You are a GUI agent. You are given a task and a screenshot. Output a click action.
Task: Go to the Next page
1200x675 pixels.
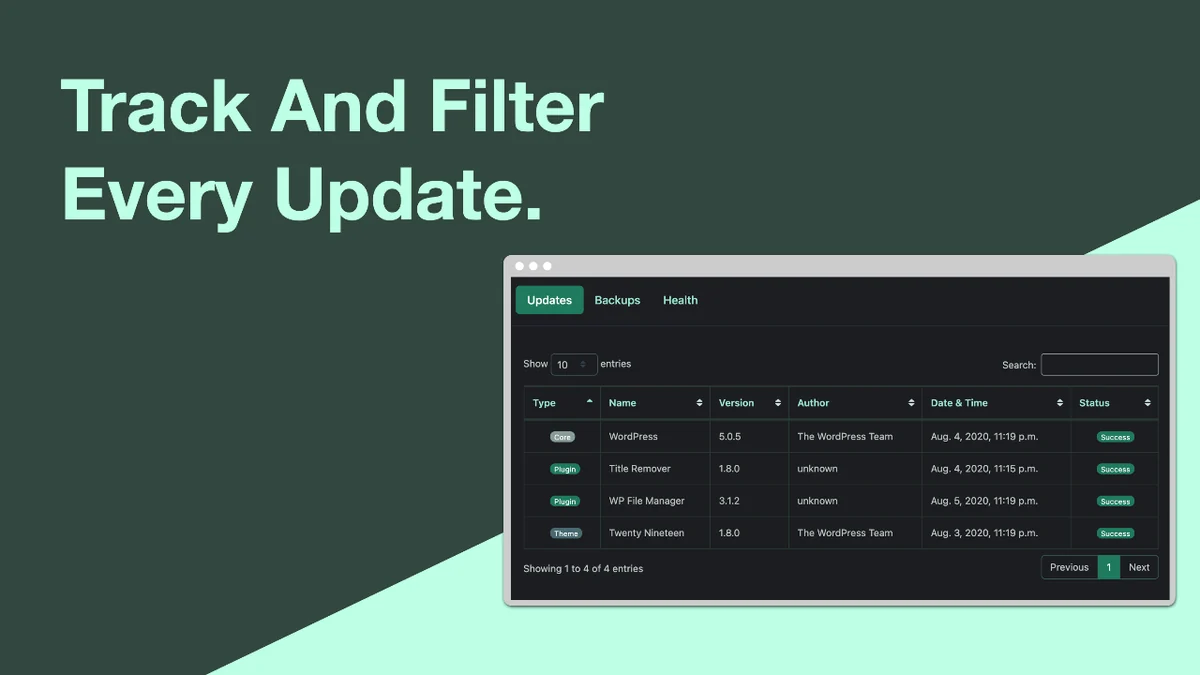tap(1139, 567)
